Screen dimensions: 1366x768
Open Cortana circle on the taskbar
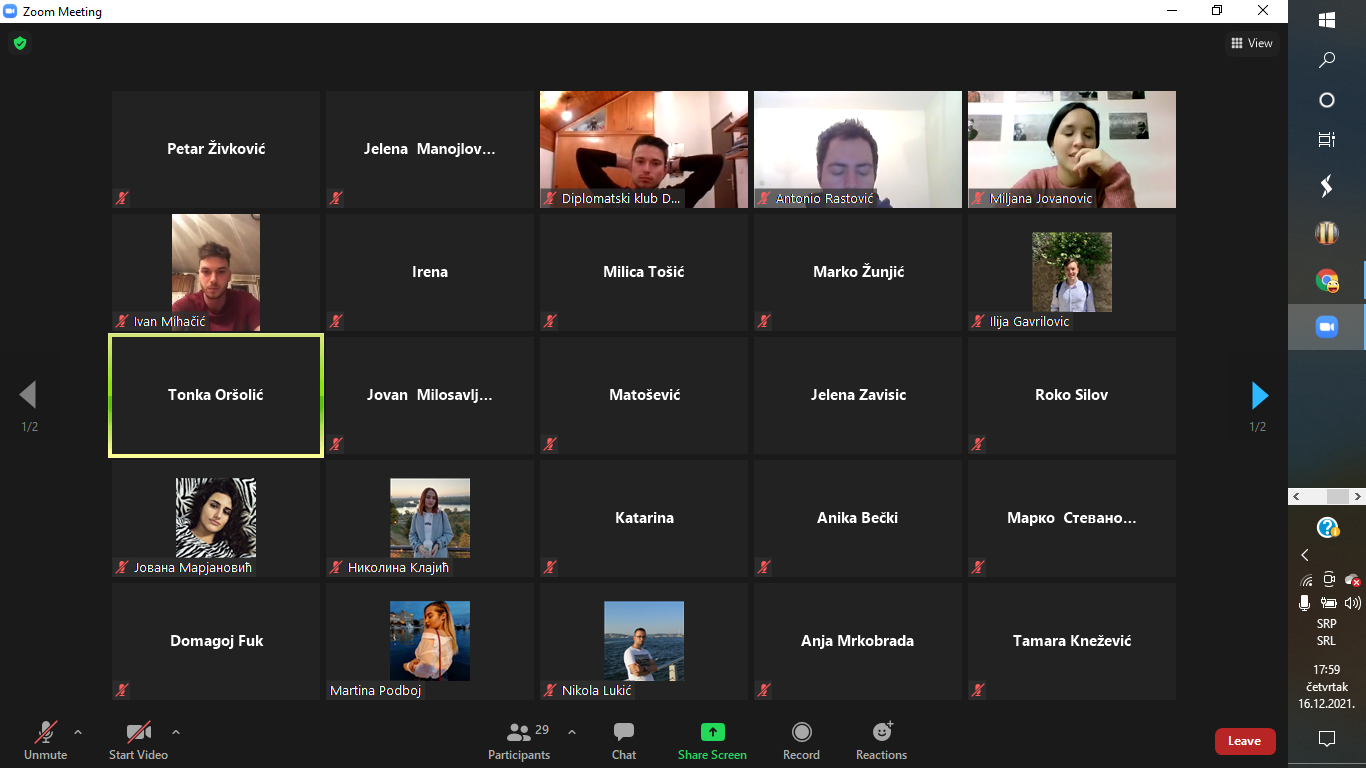(1327, 100)
